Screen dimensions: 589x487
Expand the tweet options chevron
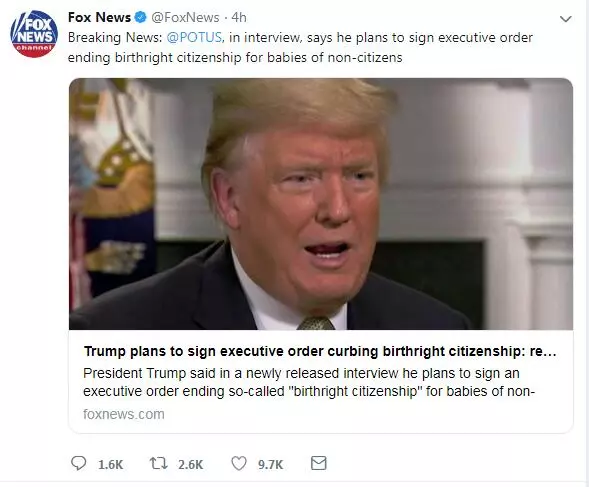pos(566,19)
